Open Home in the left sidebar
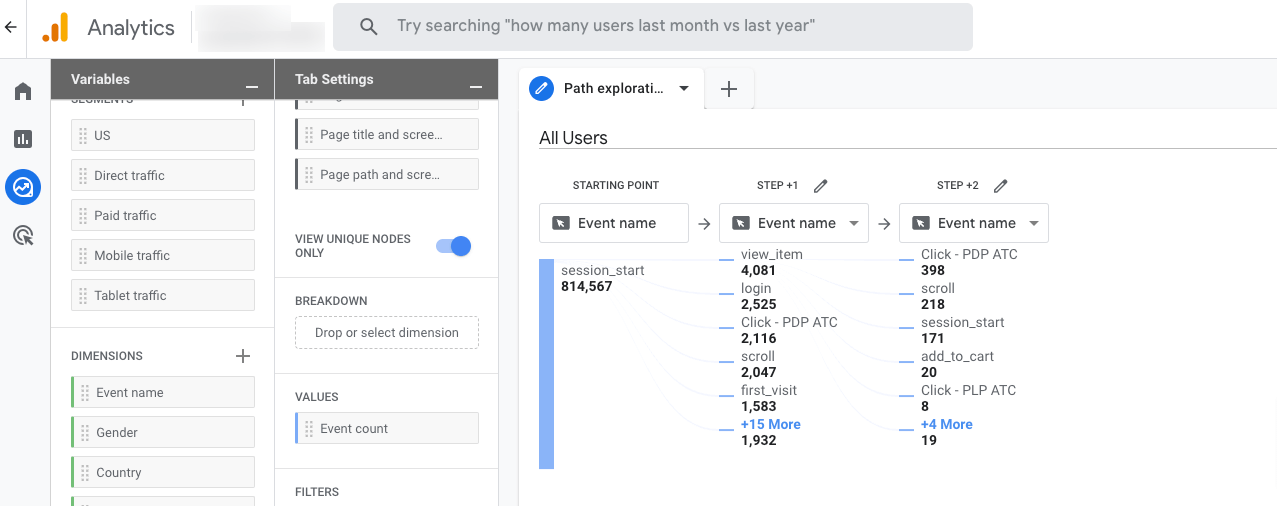1277x506 pixels. point(23,91)
